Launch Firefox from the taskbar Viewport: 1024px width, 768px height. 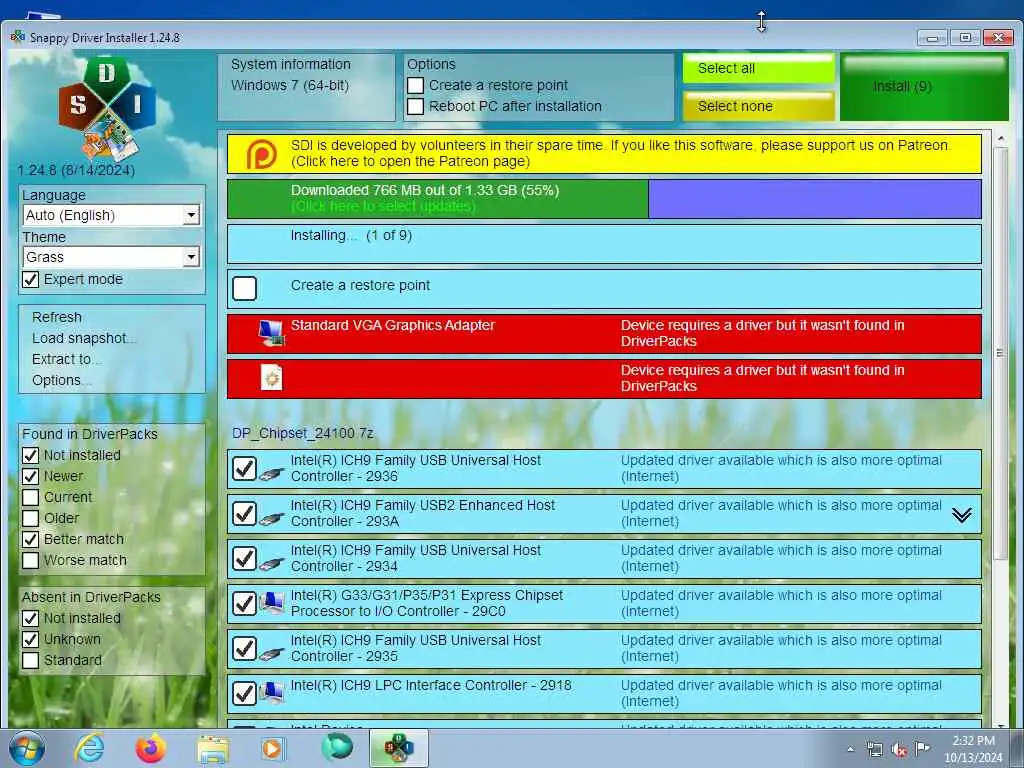point(150,748)
